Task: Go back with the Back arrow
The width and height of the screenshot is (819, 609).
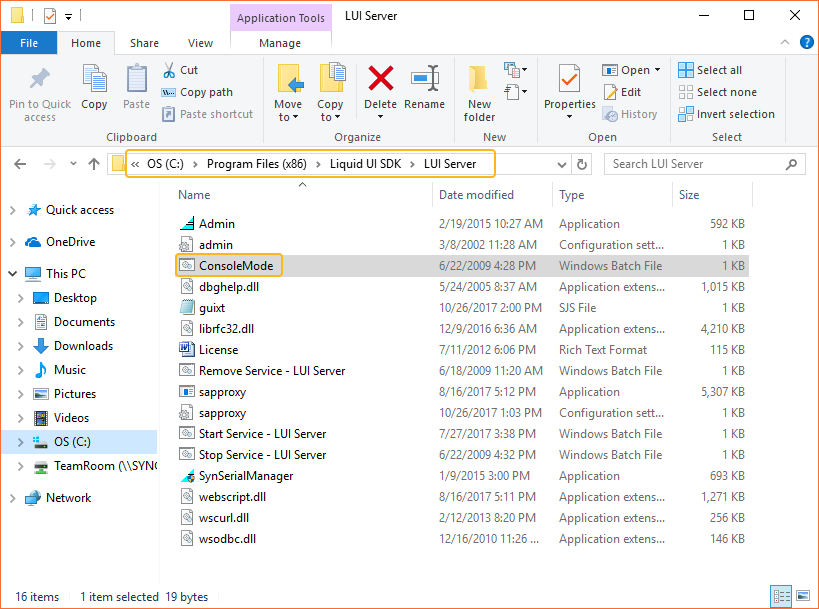Action: coord(20,165)
